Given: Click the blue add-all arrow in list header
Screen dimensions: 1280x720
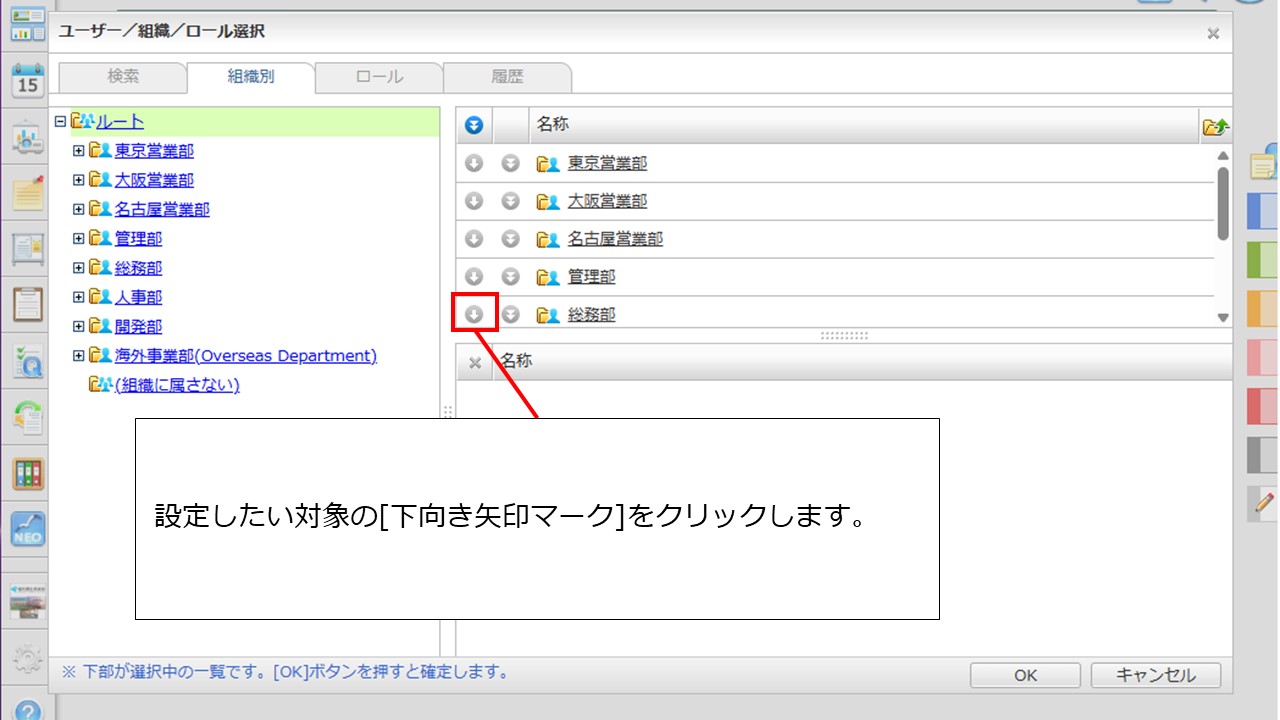Looking at the screenshot, I should pos(475,125).
